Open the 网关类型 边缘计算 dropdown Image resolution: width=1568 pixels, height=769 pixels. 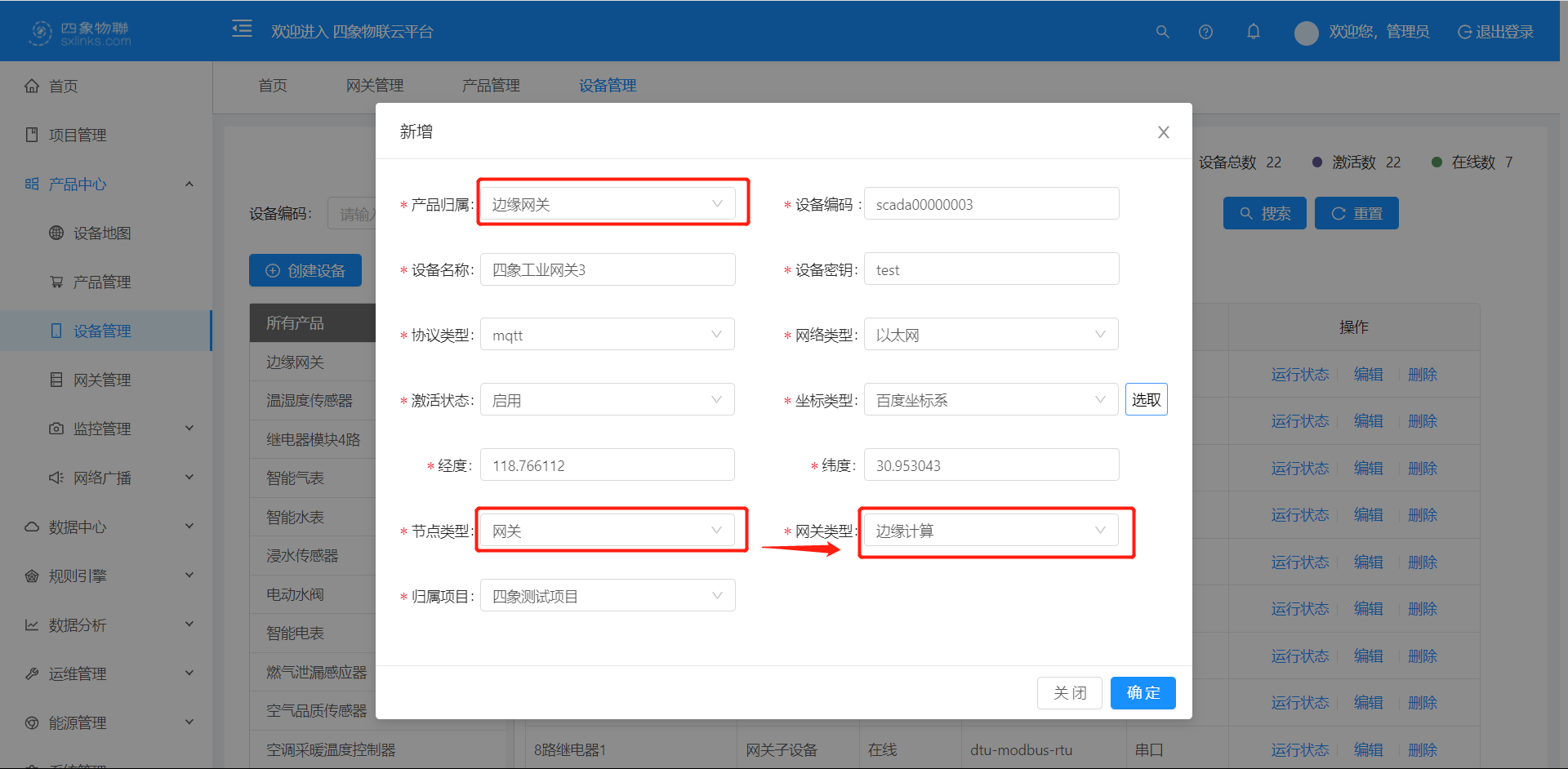(x=991, y=530)
